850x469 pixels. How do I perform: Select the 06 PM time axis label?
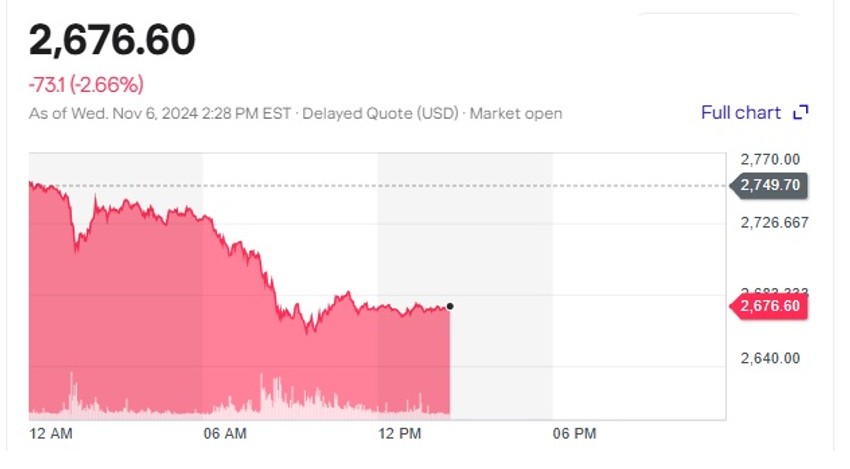[574, 434]
